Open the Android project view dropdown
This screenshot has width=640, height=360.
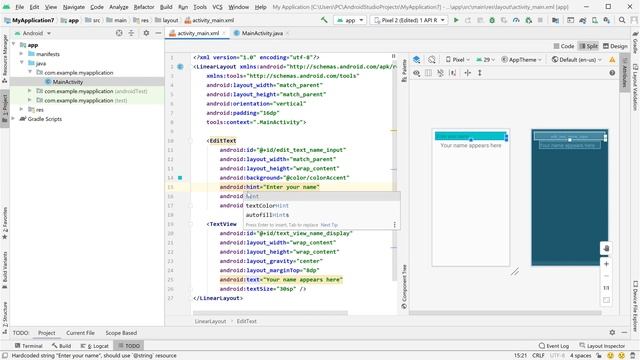point(33,33)
